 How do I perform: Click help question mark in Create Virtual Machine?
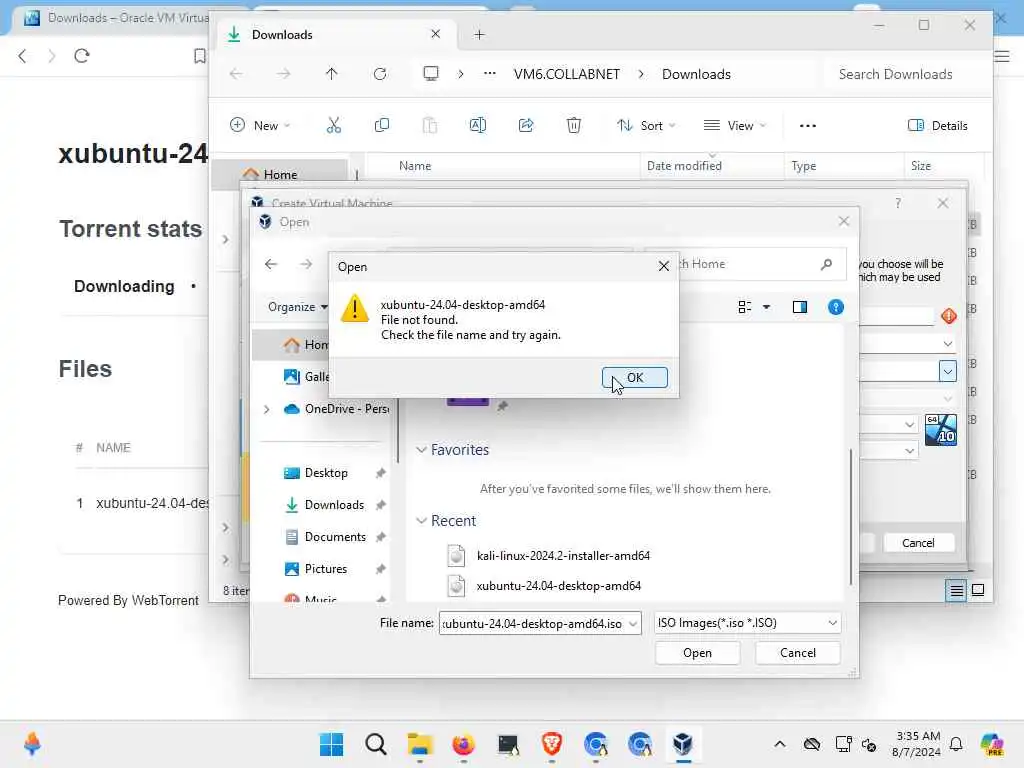point(898,203)
